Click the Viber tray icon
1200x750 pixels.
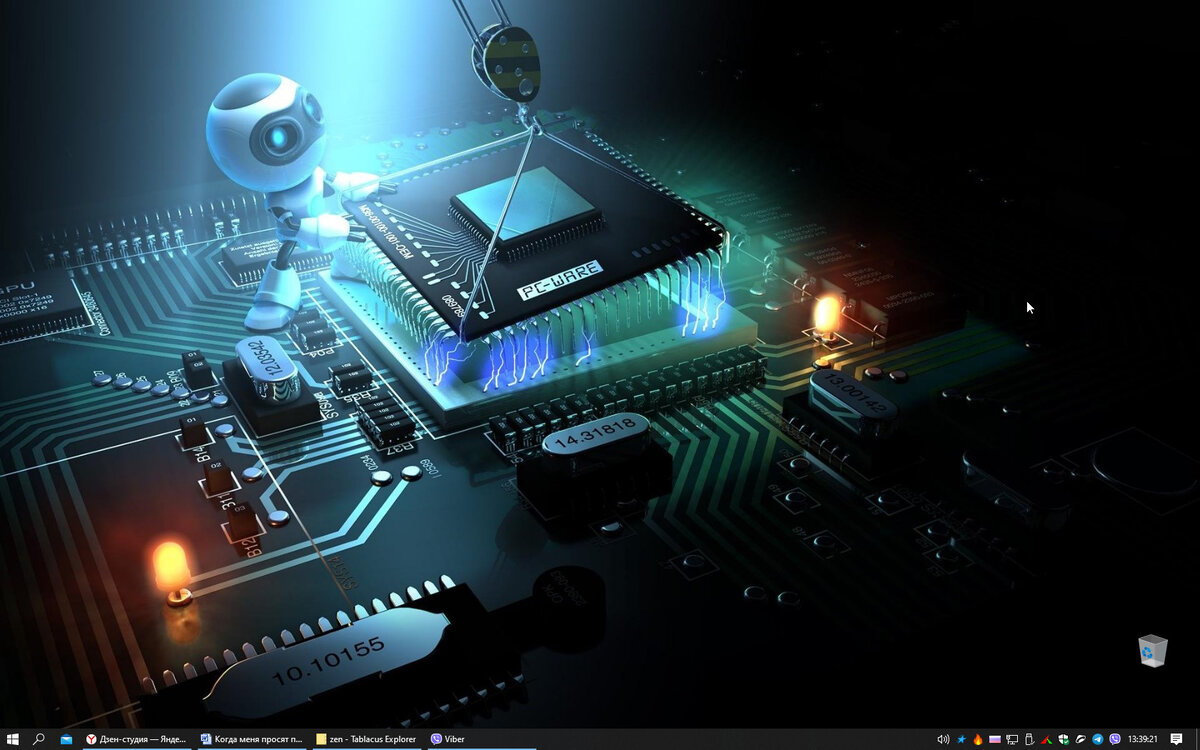(x=1115, y=739)
